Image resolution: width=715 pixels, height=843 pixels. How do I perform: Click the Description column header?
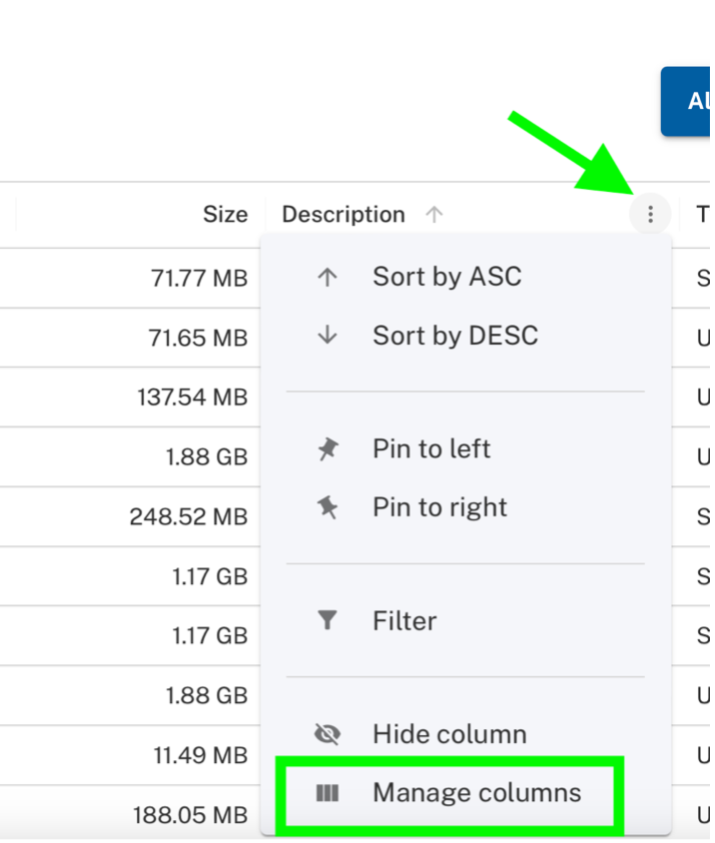pos(343,215)
